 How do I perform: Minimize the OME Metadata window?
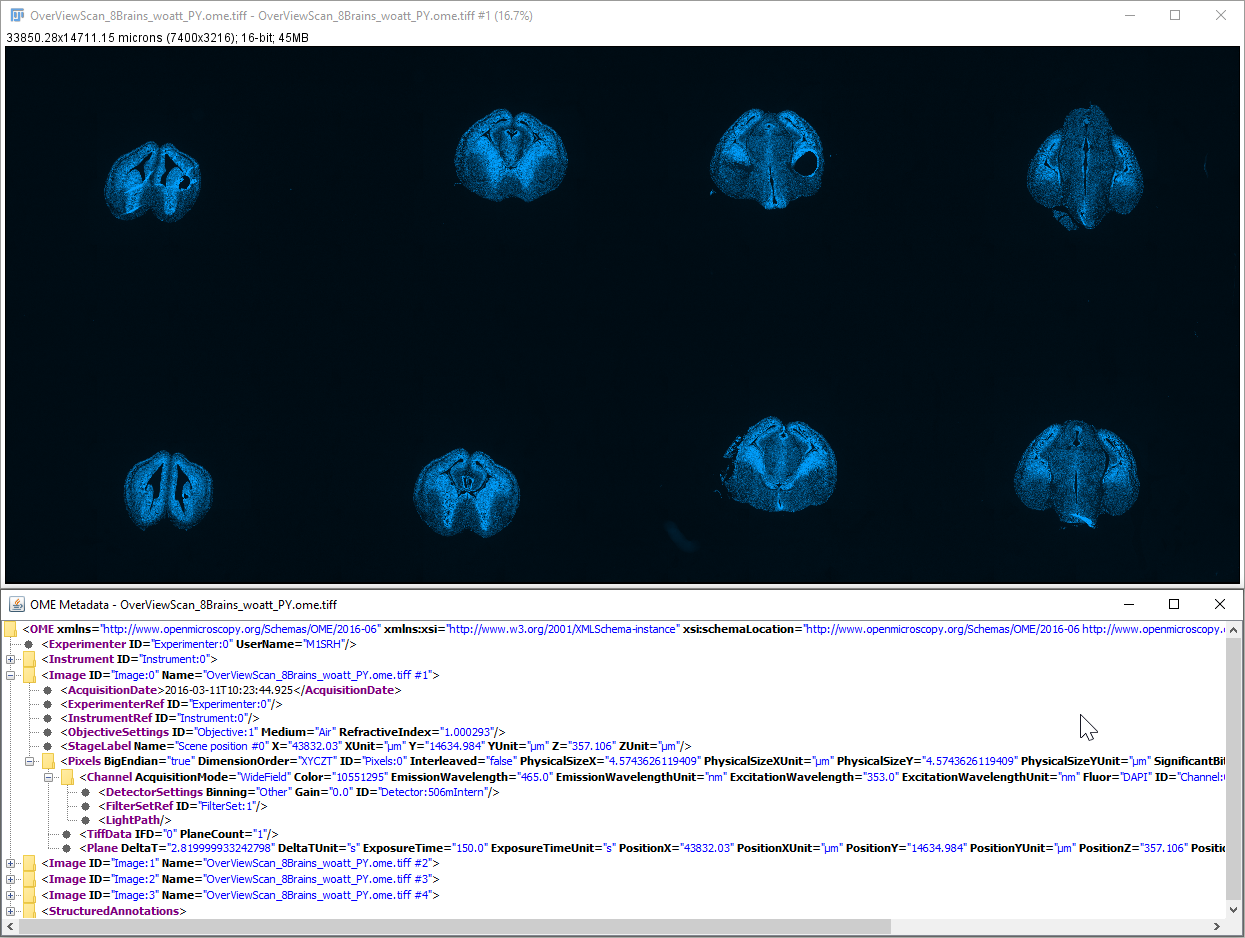click(x=1129, y=604)
